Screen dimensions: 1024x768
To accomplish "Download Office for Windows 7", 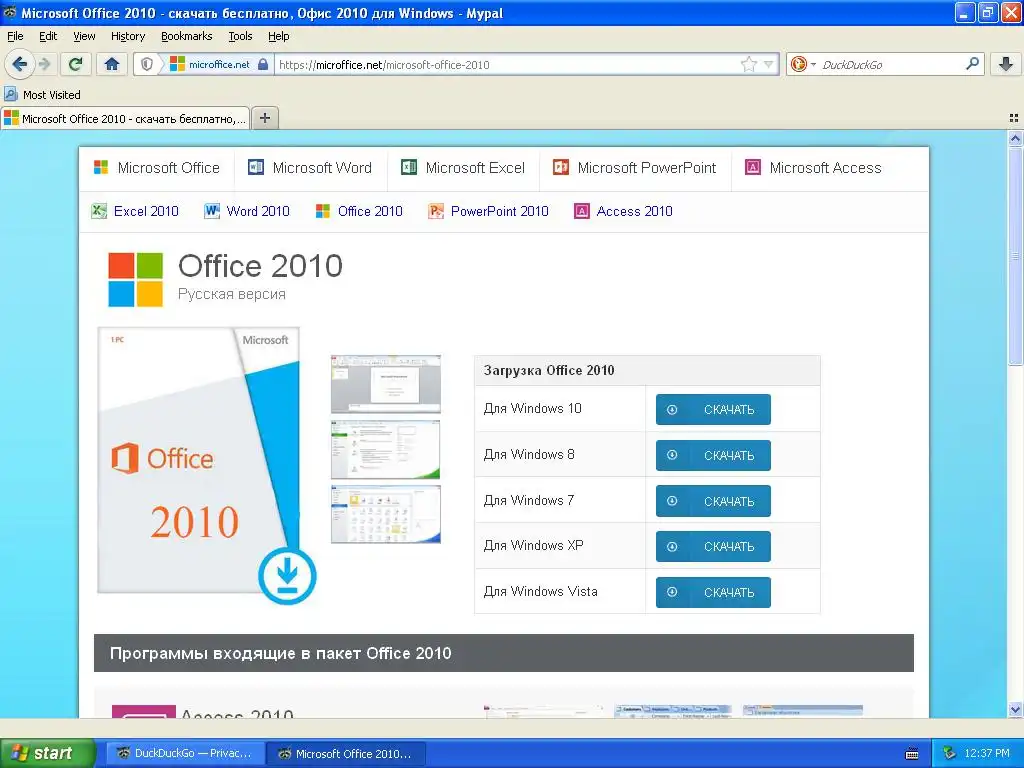I will click(713, 501).
